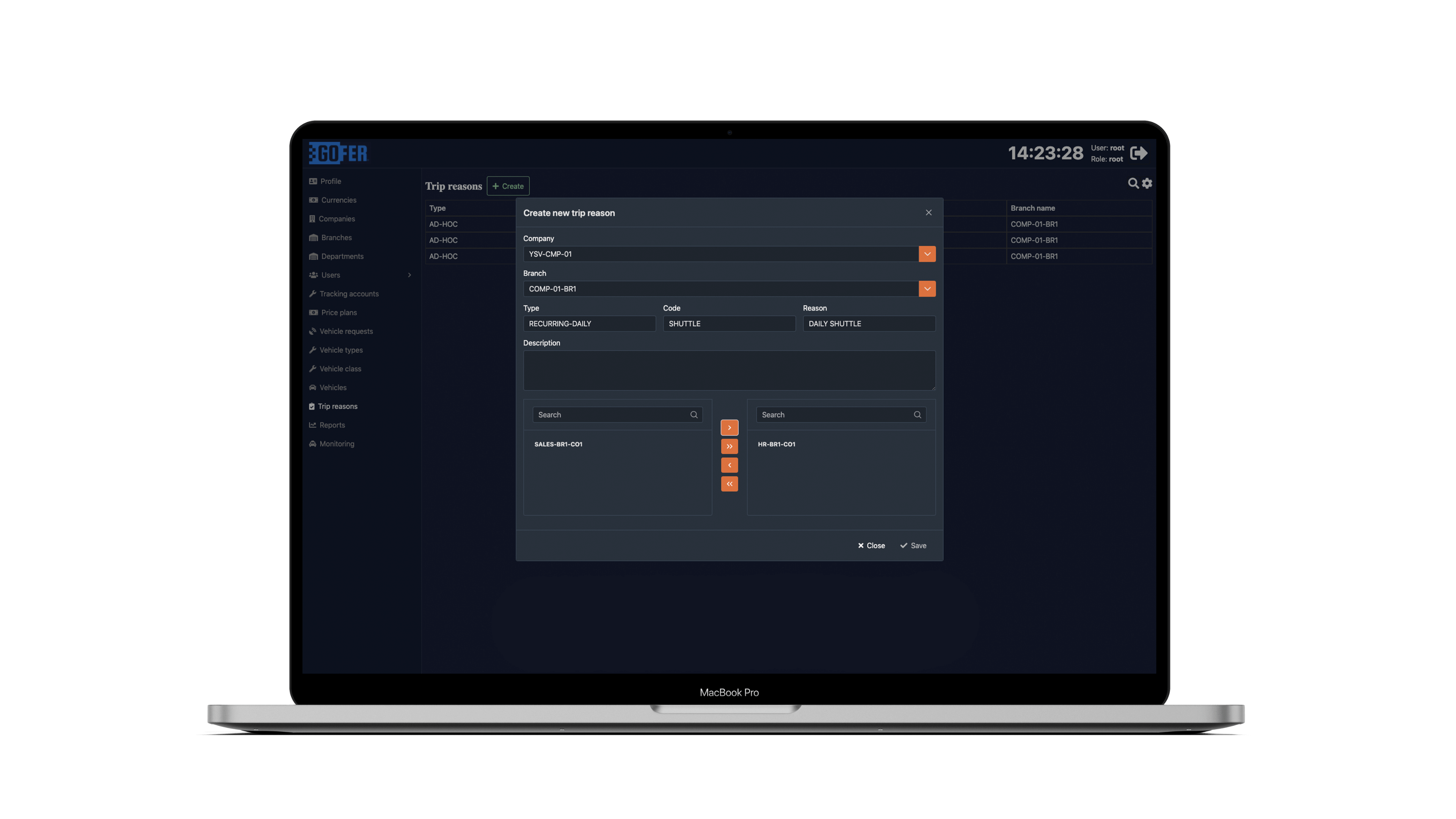This screenshot has height=819, width=1456.
Task: Go to Profile in sidebar
Action: coord(325,182)
